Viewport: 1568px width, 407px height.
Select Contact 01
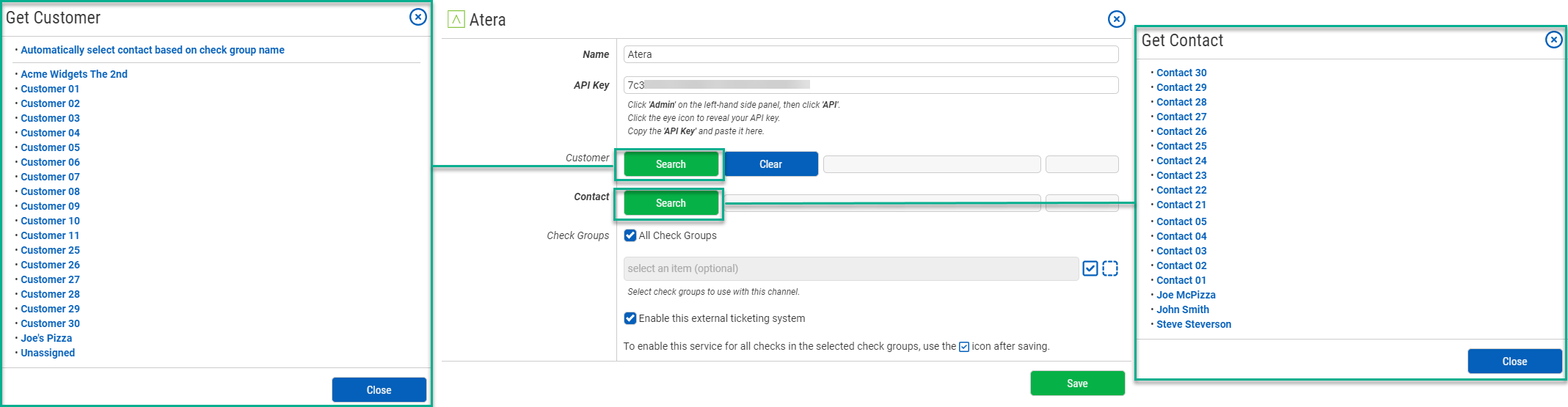pyautogui.click(x=1181, y=280)
